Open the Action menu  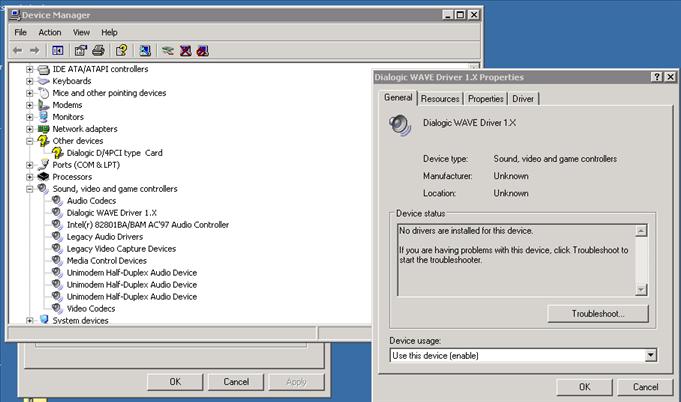point(50,33)
